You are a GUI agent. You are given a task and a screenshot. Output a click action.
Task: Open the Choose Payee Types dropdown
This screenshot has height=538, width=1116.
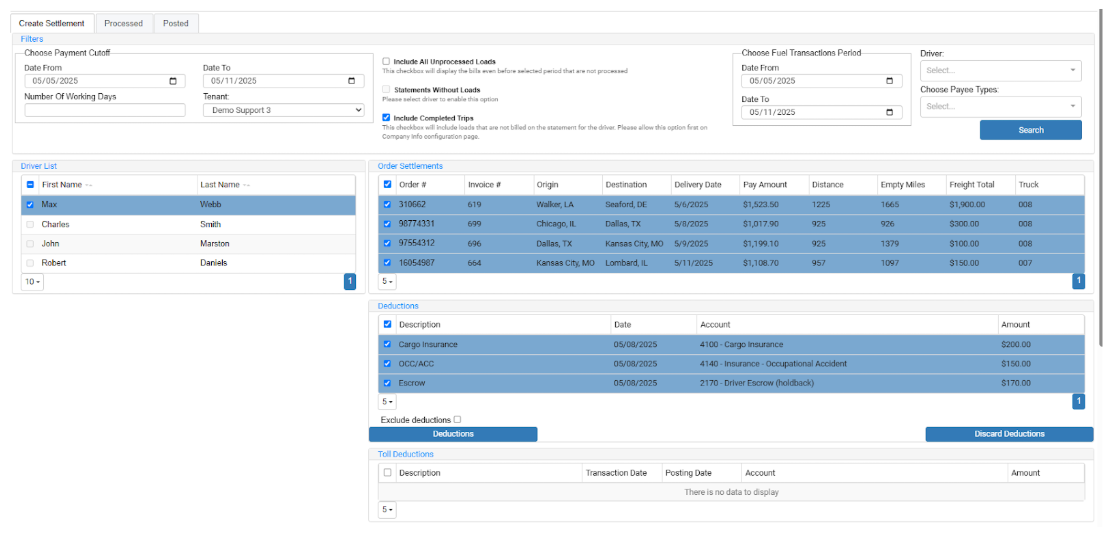coord(1001,107)
